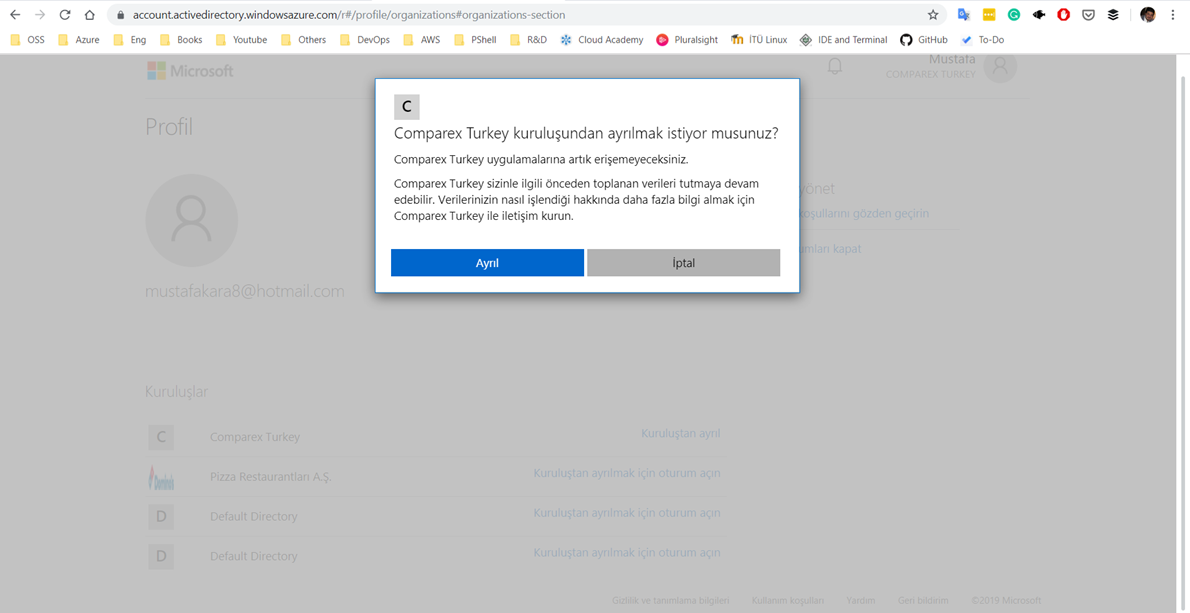The image size is (1190, 613).
Task: Click the black fish extension icon
Action: 1039,14
